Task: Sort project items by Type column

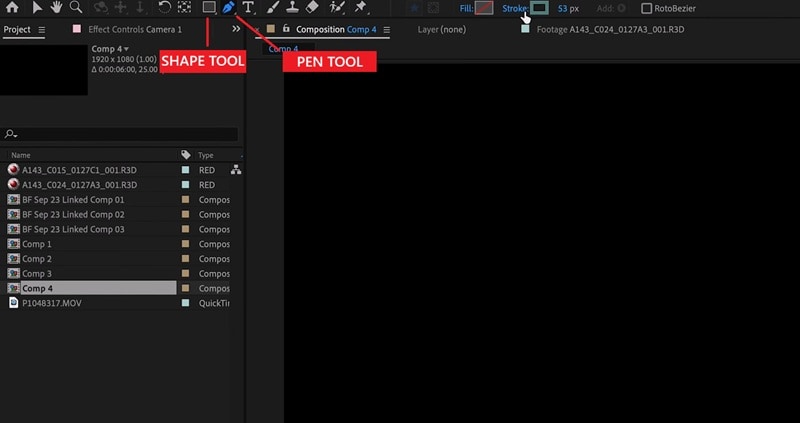Action: (206, 155)
